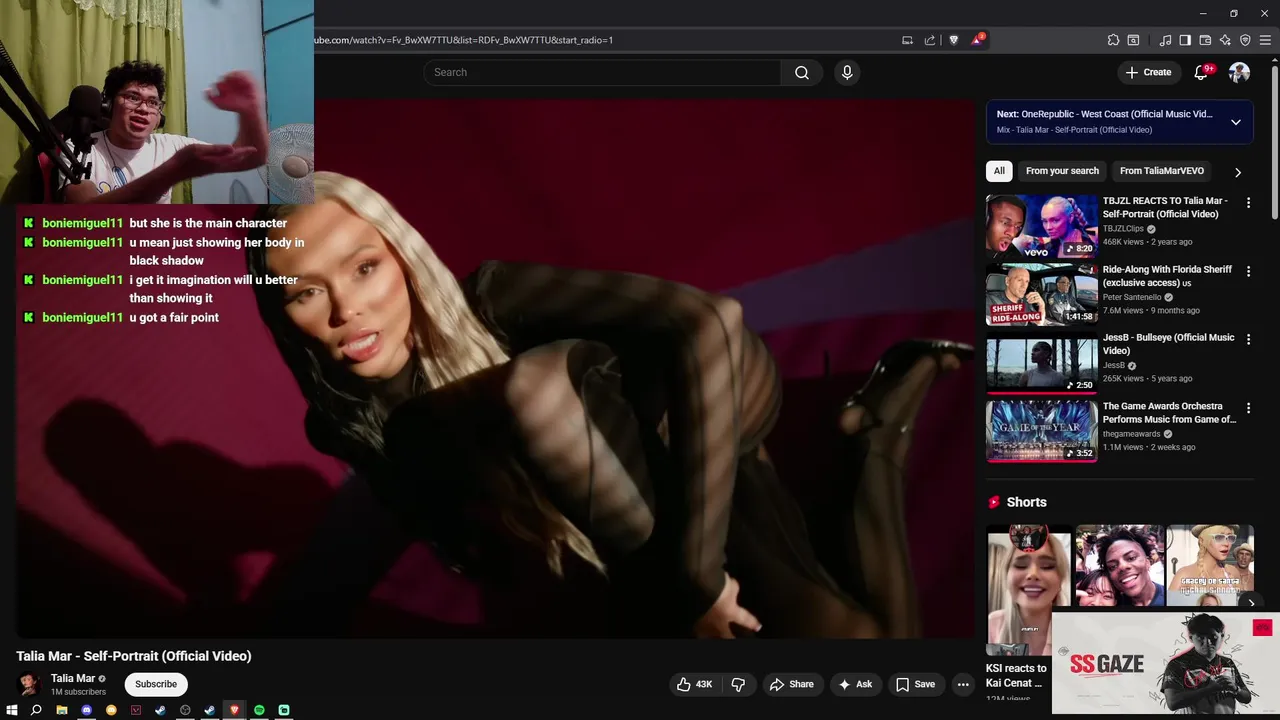Screen dimensions: 1280x720
Task: Open File Explorer from the taskbar
Action: click(61, 710)
